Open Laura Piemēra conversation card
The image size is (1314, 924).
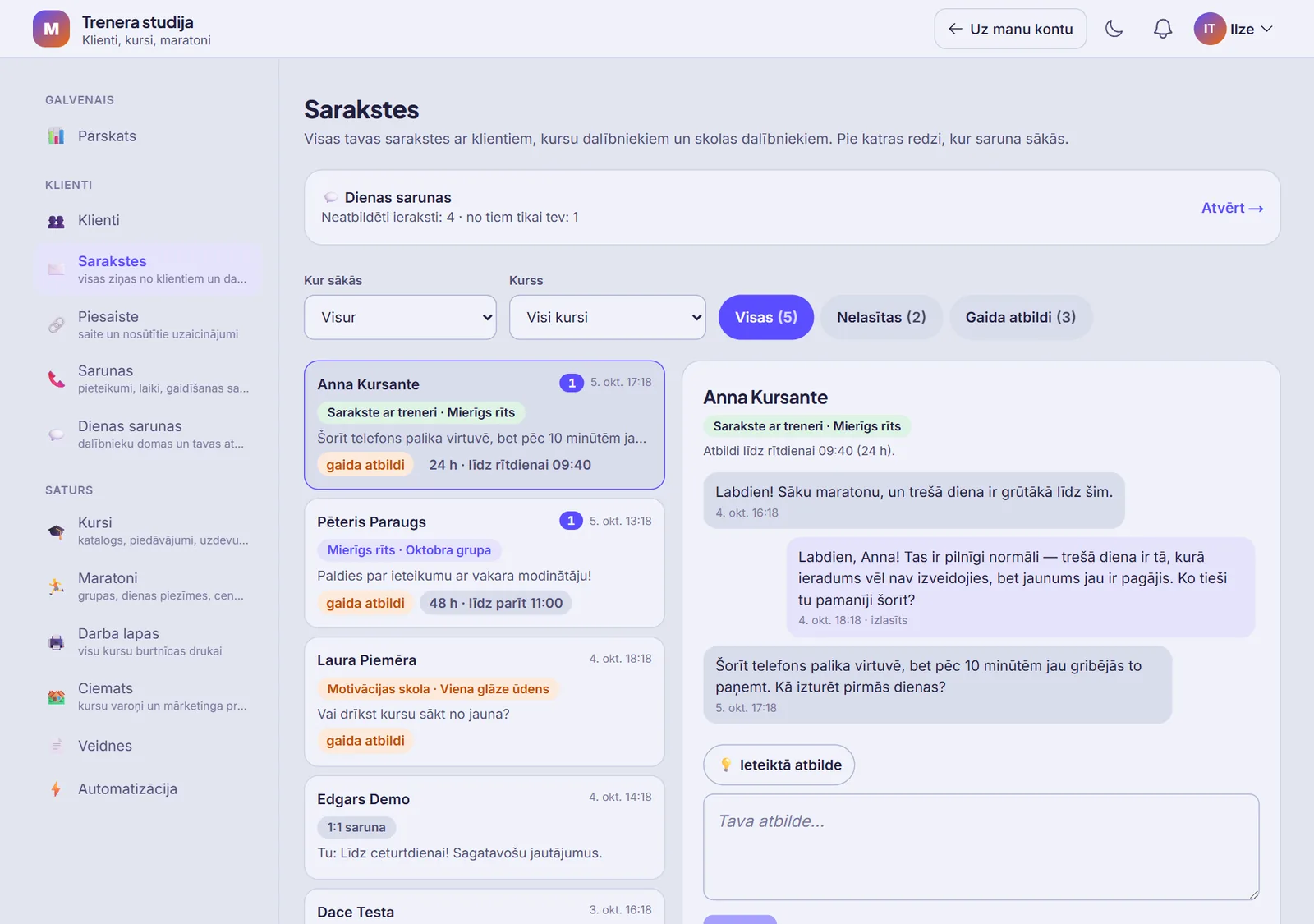pyautogui.click(x=485, y=702)
